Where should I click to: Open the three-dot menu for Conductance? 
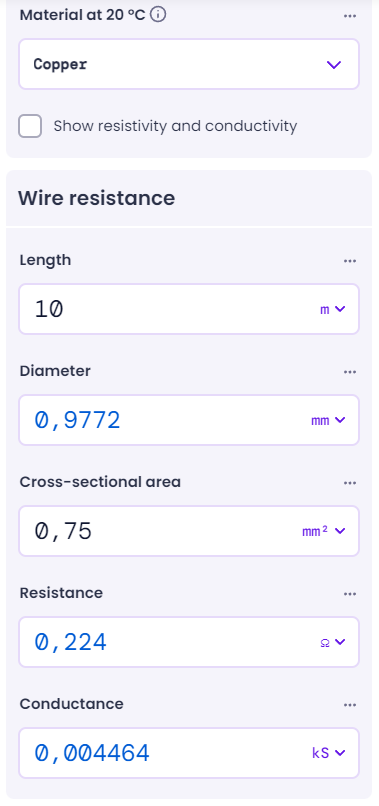pyautogui.click(x=350, y=705)
